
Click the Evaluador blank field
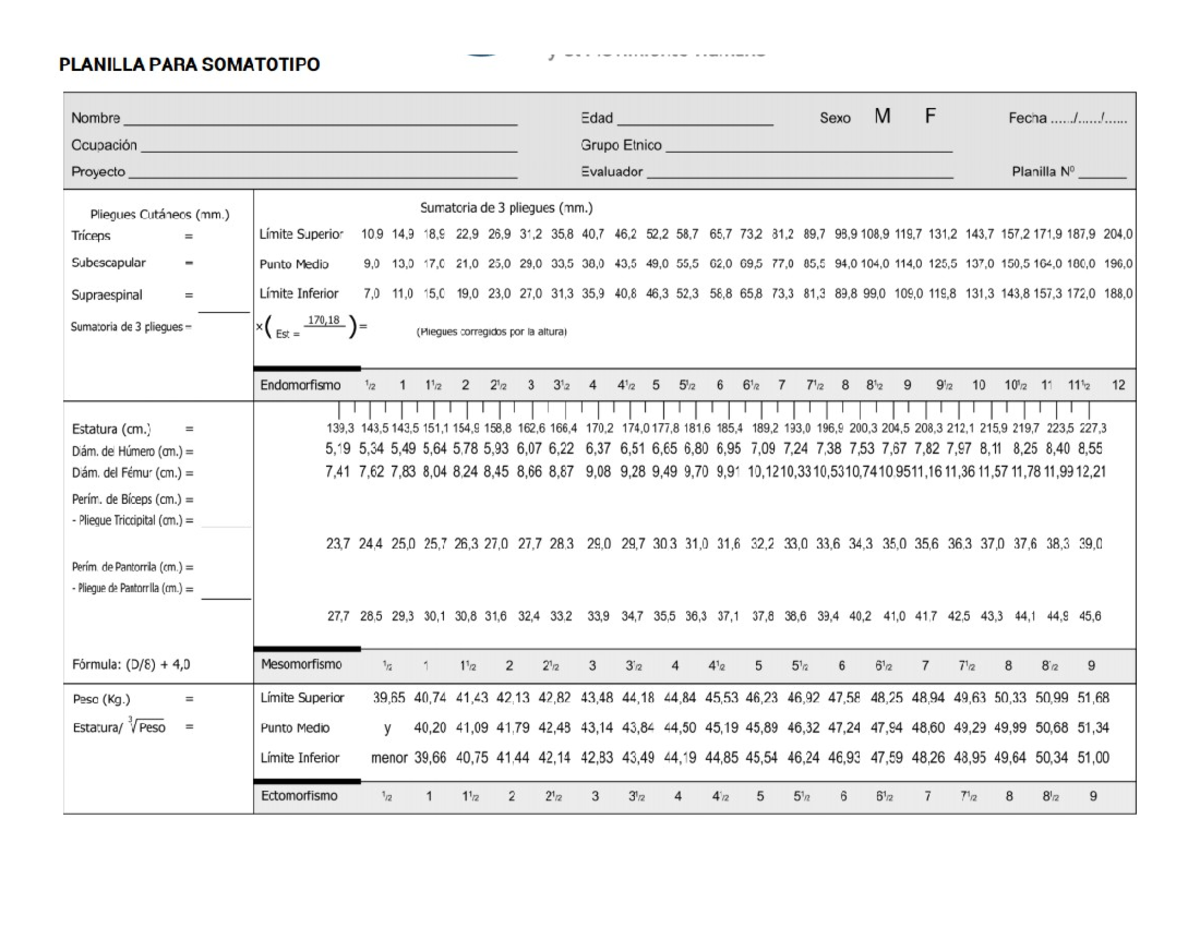click(799, 172)
